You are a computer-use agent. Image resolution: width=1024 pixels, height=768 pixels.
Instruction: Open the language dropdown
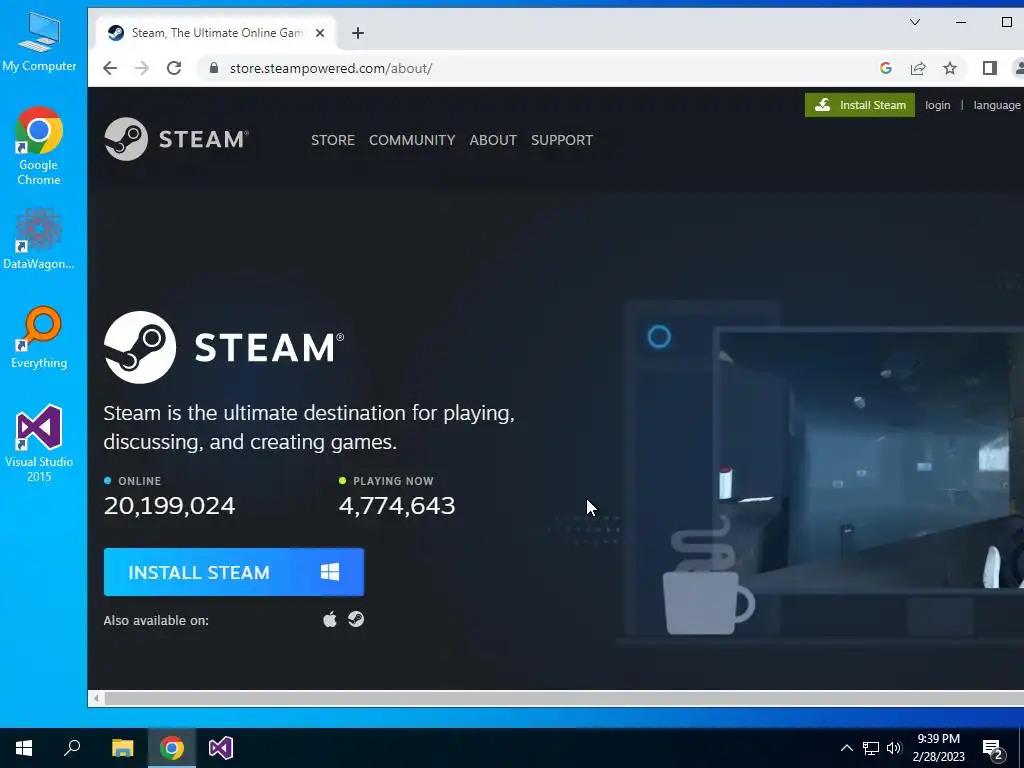tap(997, 105)
